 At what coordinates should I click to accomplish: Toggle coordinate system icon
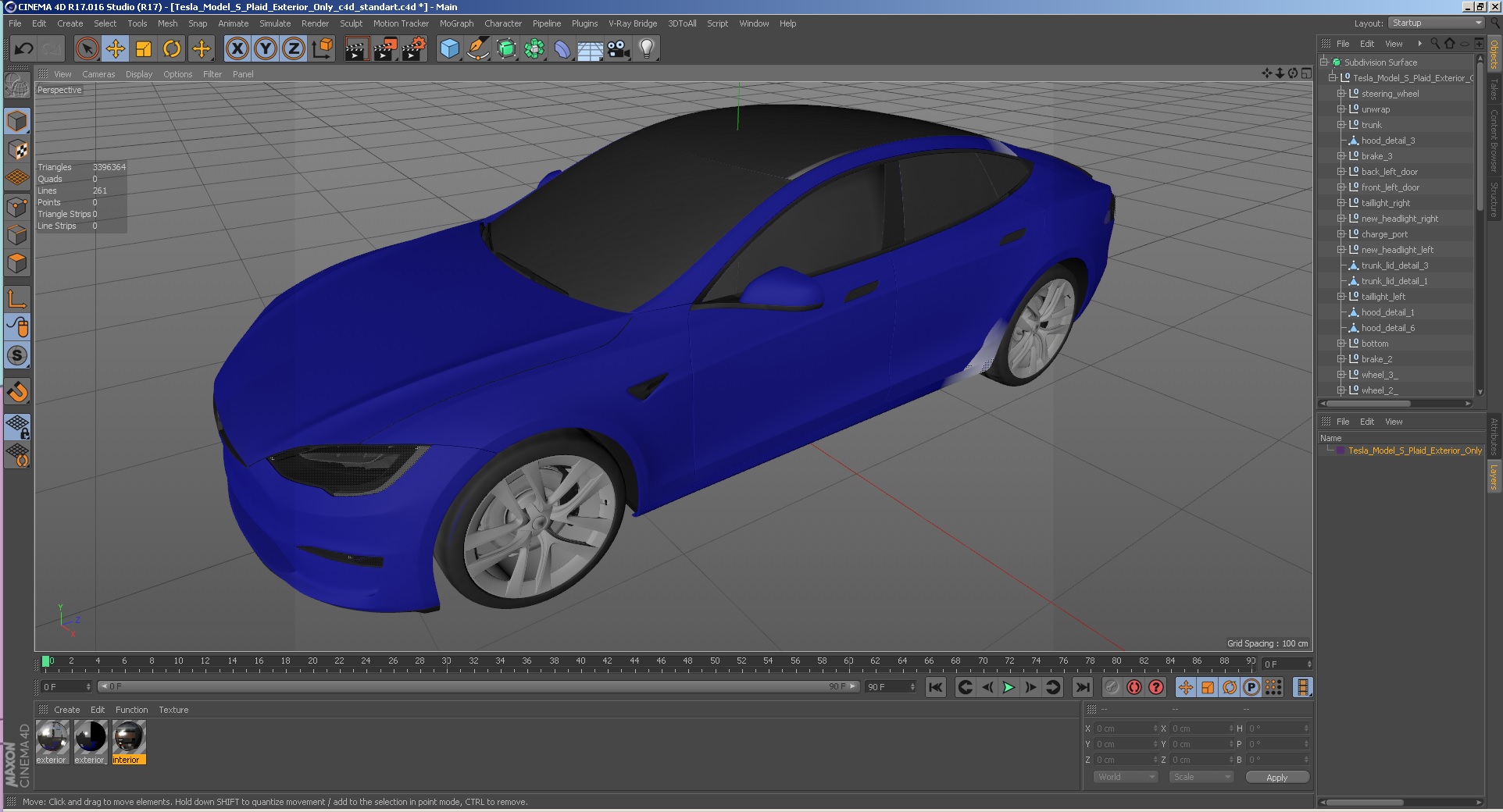[322, 49]
